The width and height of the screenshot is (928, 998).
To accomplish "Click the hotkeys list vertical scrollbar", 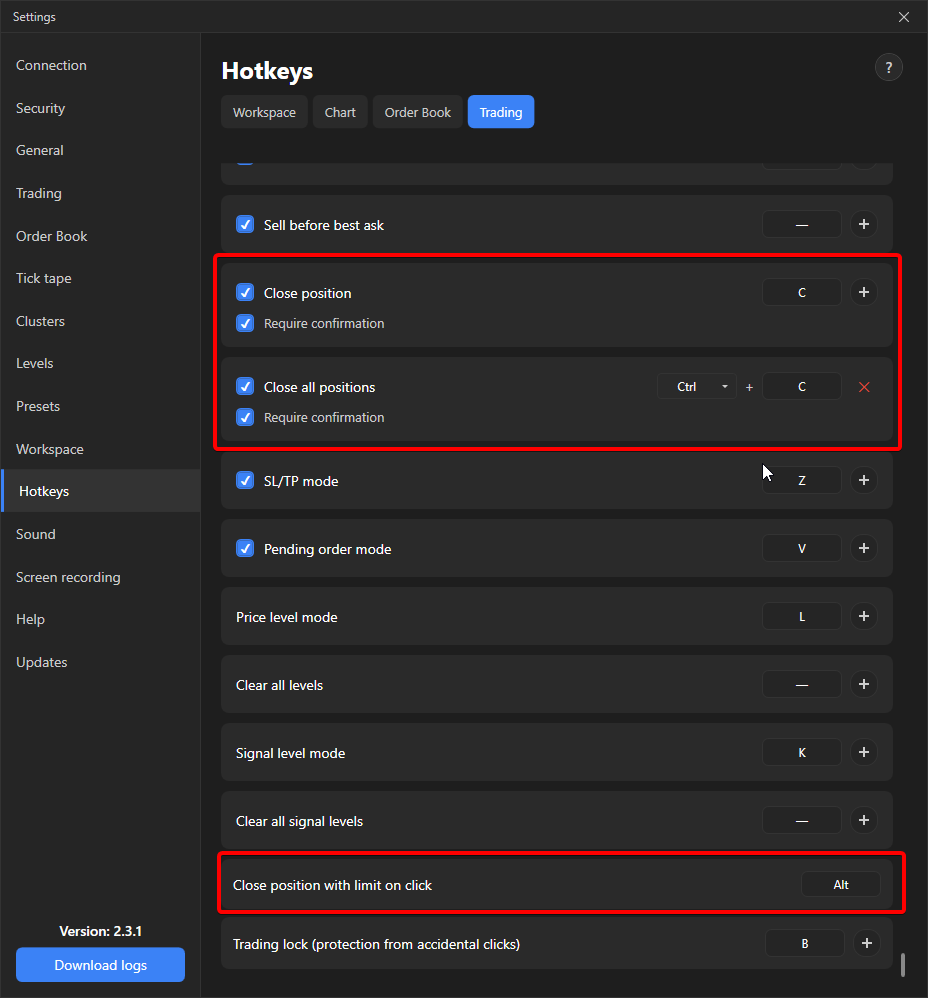I will (903, 964).
